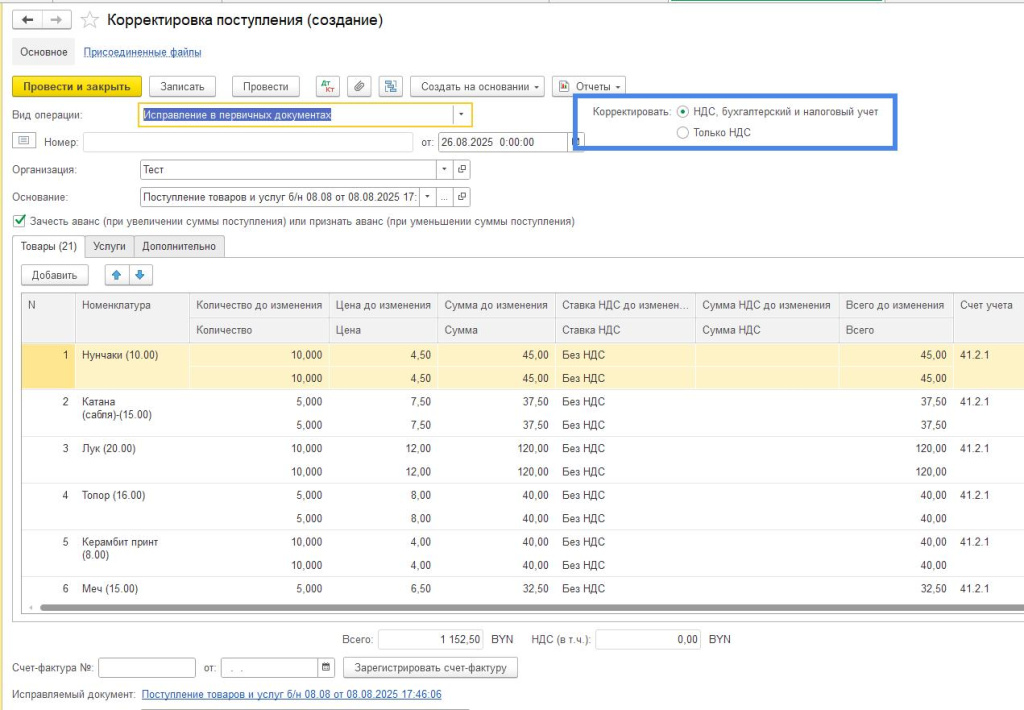1024x710 pixels.
Task: Move the selected row up
Action: click(117, 275)
